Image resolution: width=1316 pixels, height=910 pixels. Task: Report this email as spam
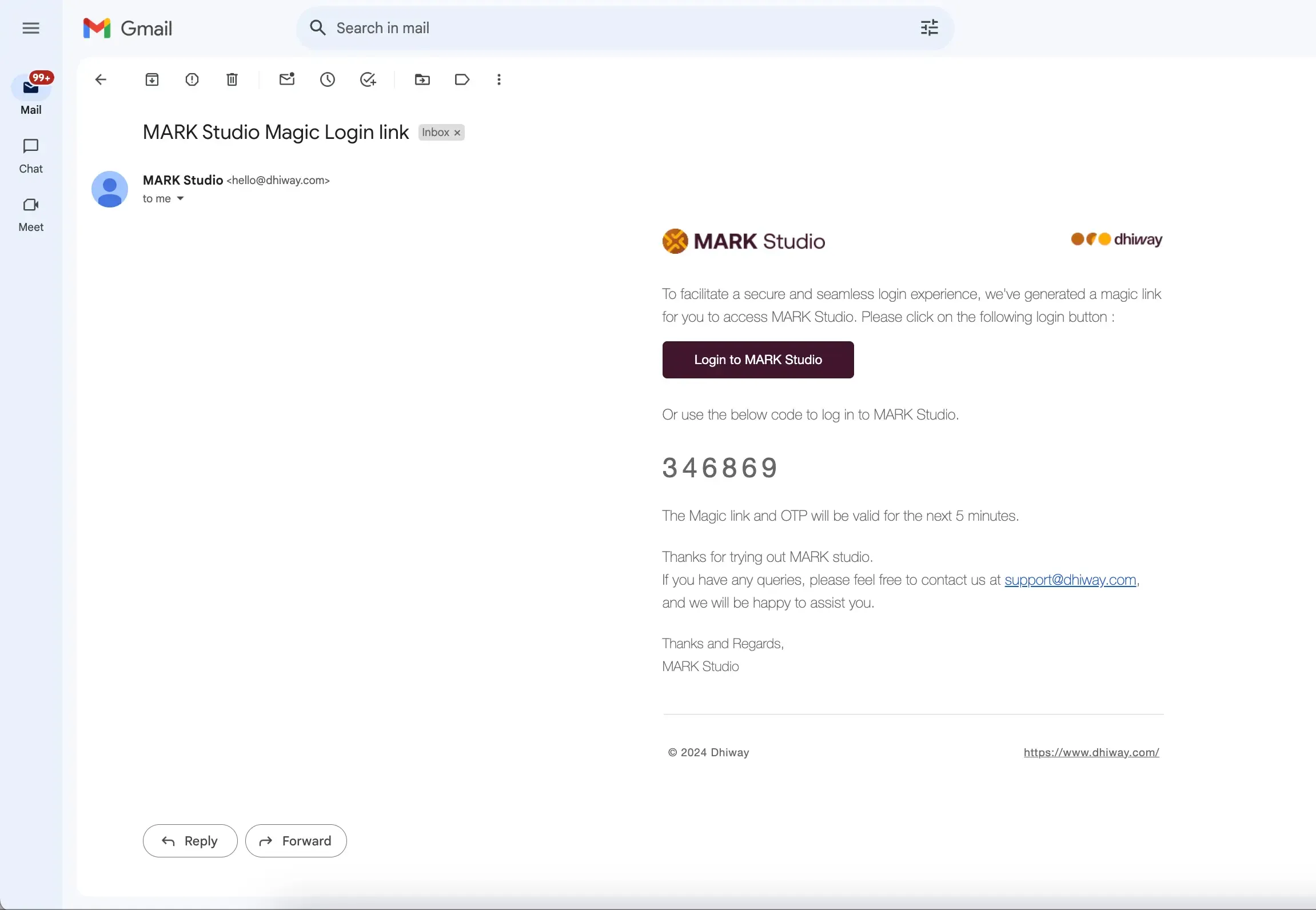pyautogui.click(x=192, y=79)
